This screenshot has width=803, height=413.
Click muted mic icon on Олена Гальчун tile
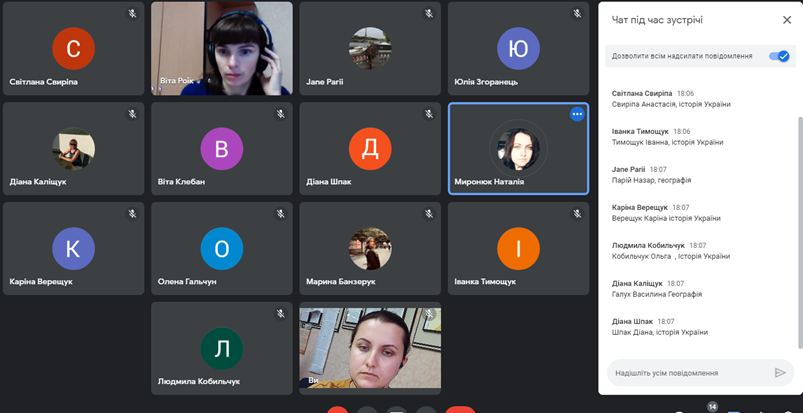(x=280, y=214)
